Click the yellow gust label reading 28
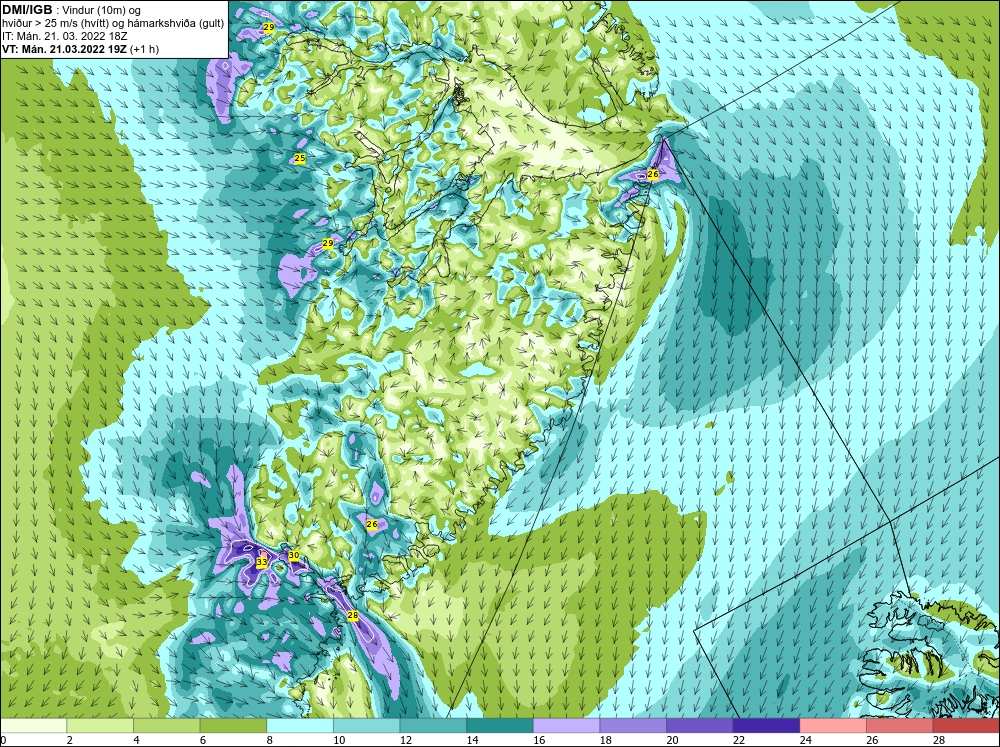1000x747 pixels. pyautogui.click(x=353, y=616)
